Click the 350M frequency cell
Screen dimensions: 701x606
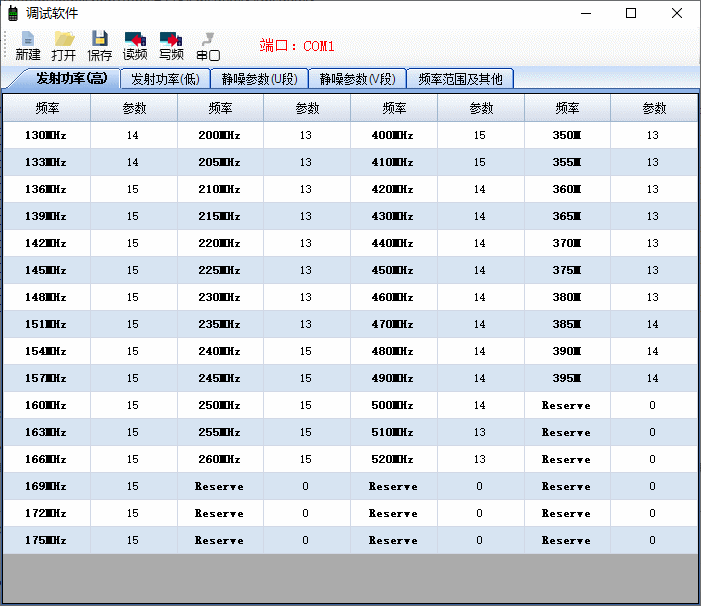(x=567, y=135)
